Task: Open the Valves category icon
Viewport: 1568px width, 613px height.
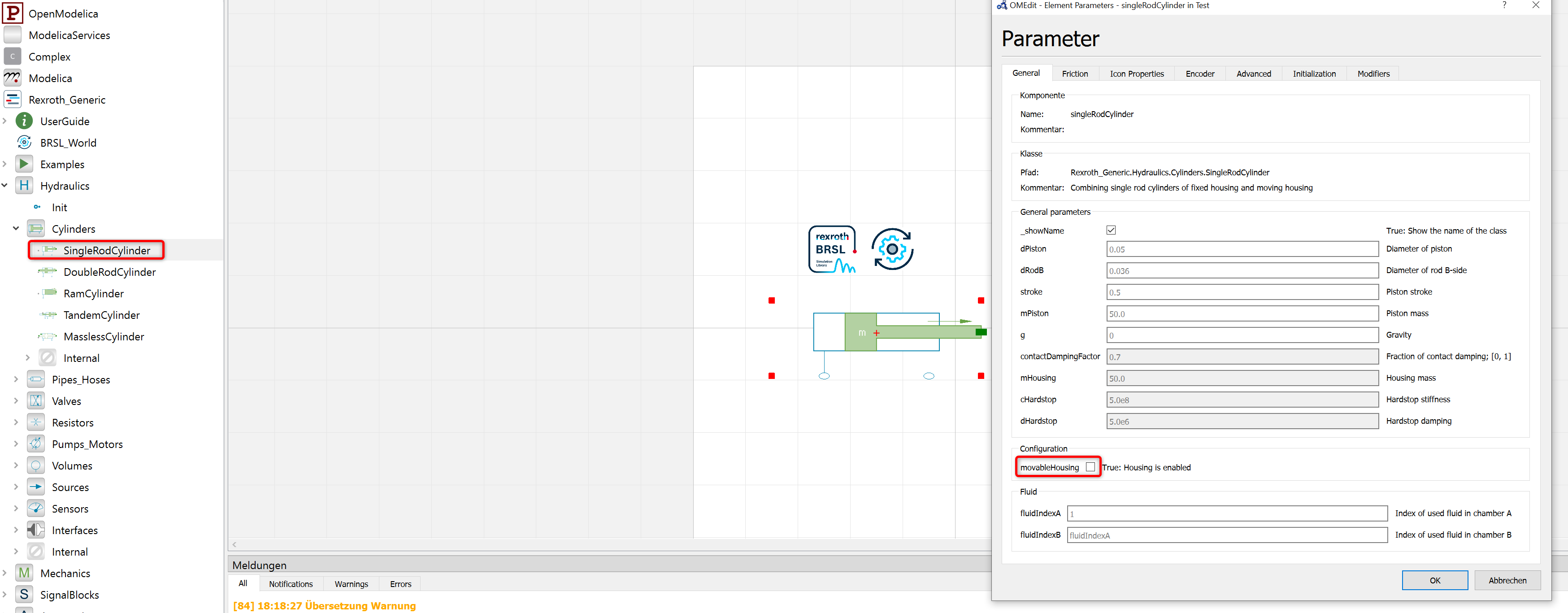Action: (36, 400)
